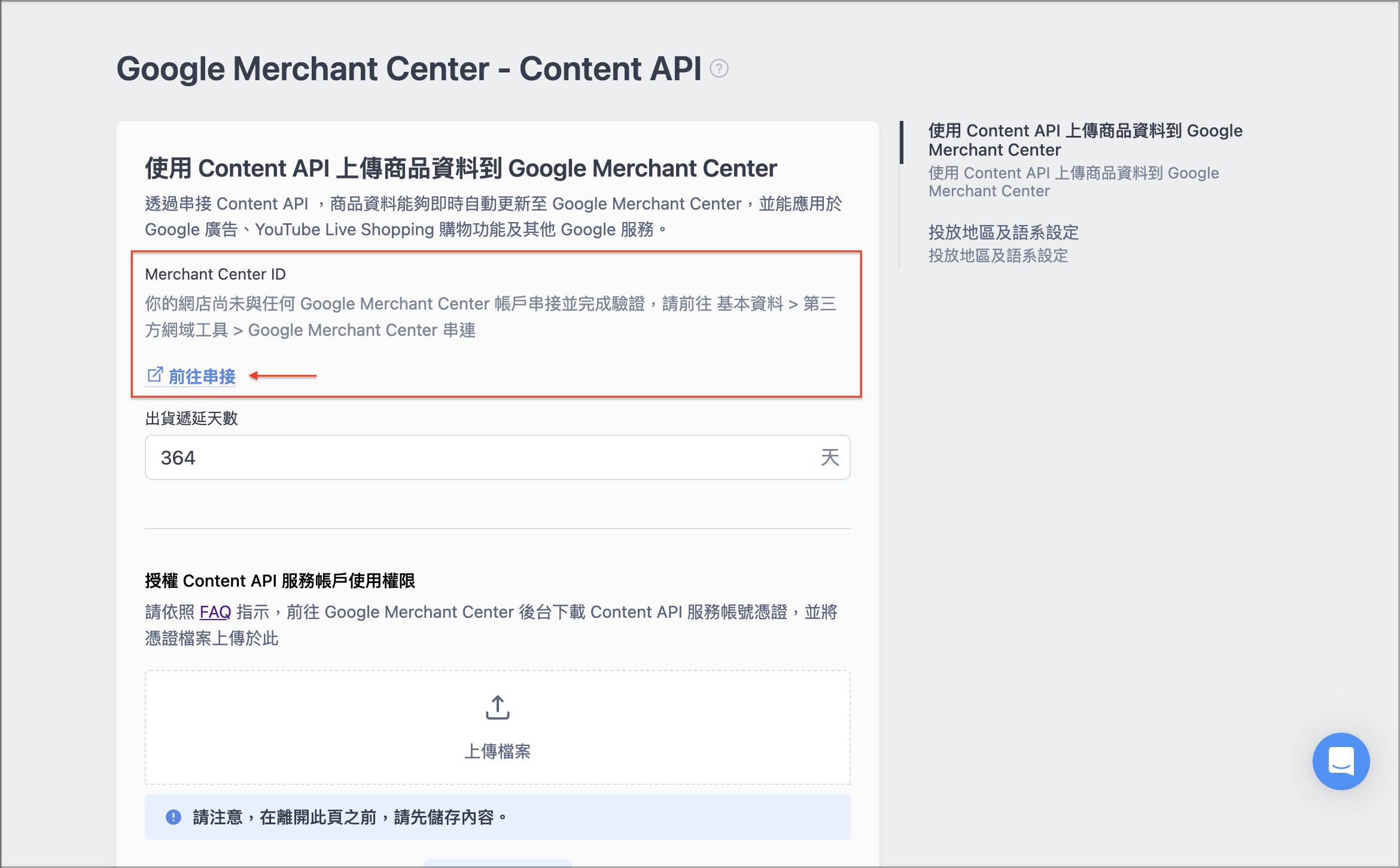Viewport: 1400px width, 868px height.
Task: Click the external link icon before 前往串接
Action: [154, 375]
